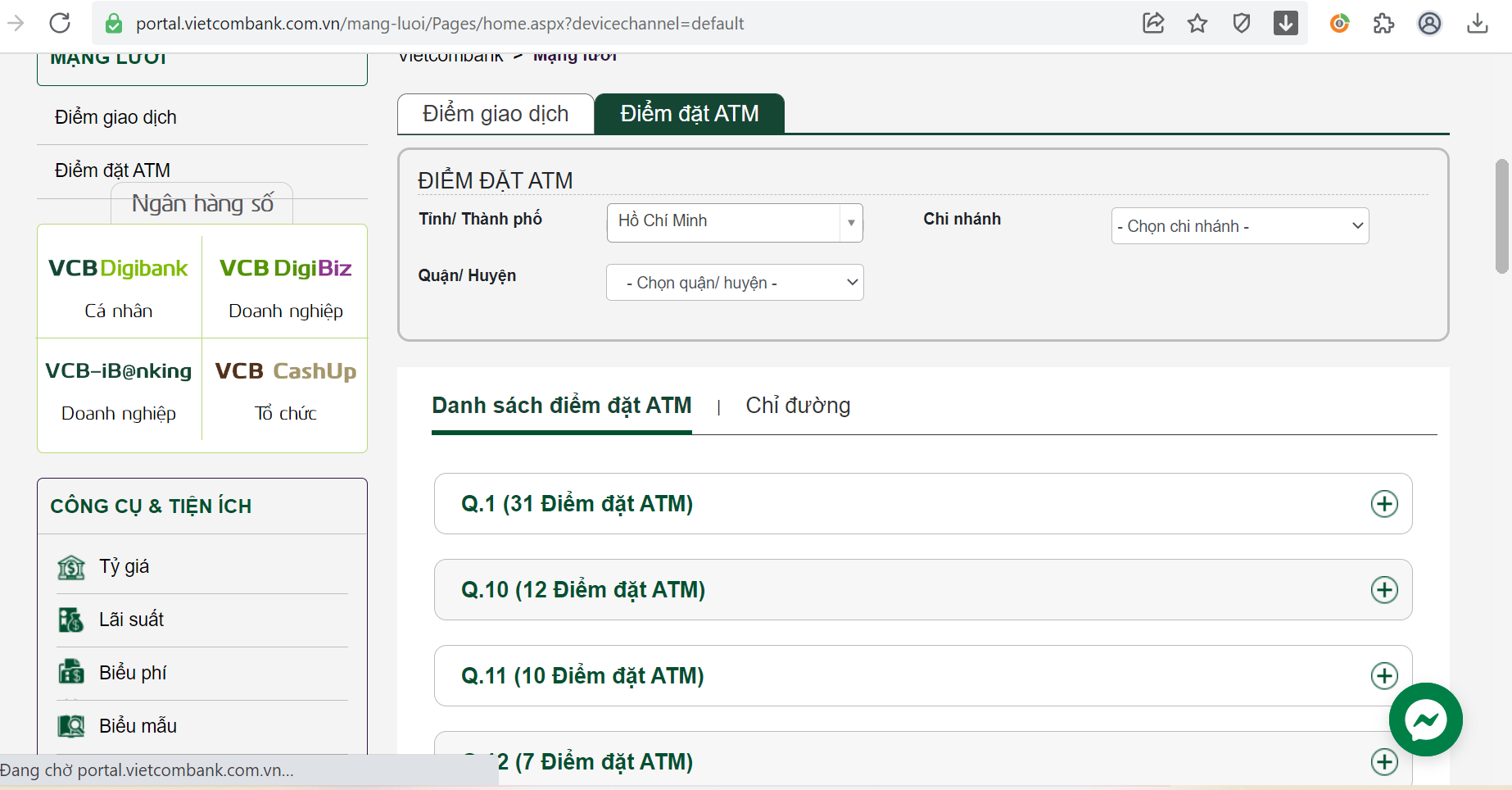The image size is (1512, 790).
Task: Open the Chọn chi nhánh dropdown
Action: click(1240, 226)
